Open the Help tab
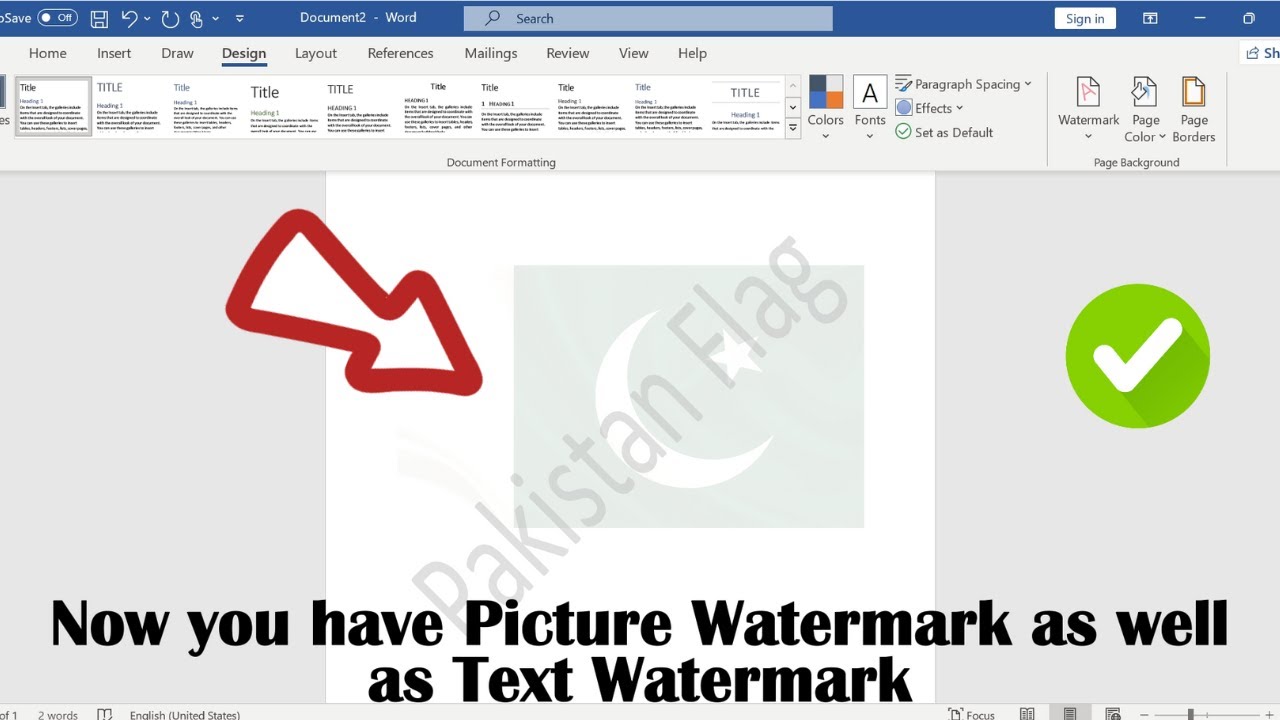The height and width of the screenshot is (720, 1280). (x=692, y=53)
